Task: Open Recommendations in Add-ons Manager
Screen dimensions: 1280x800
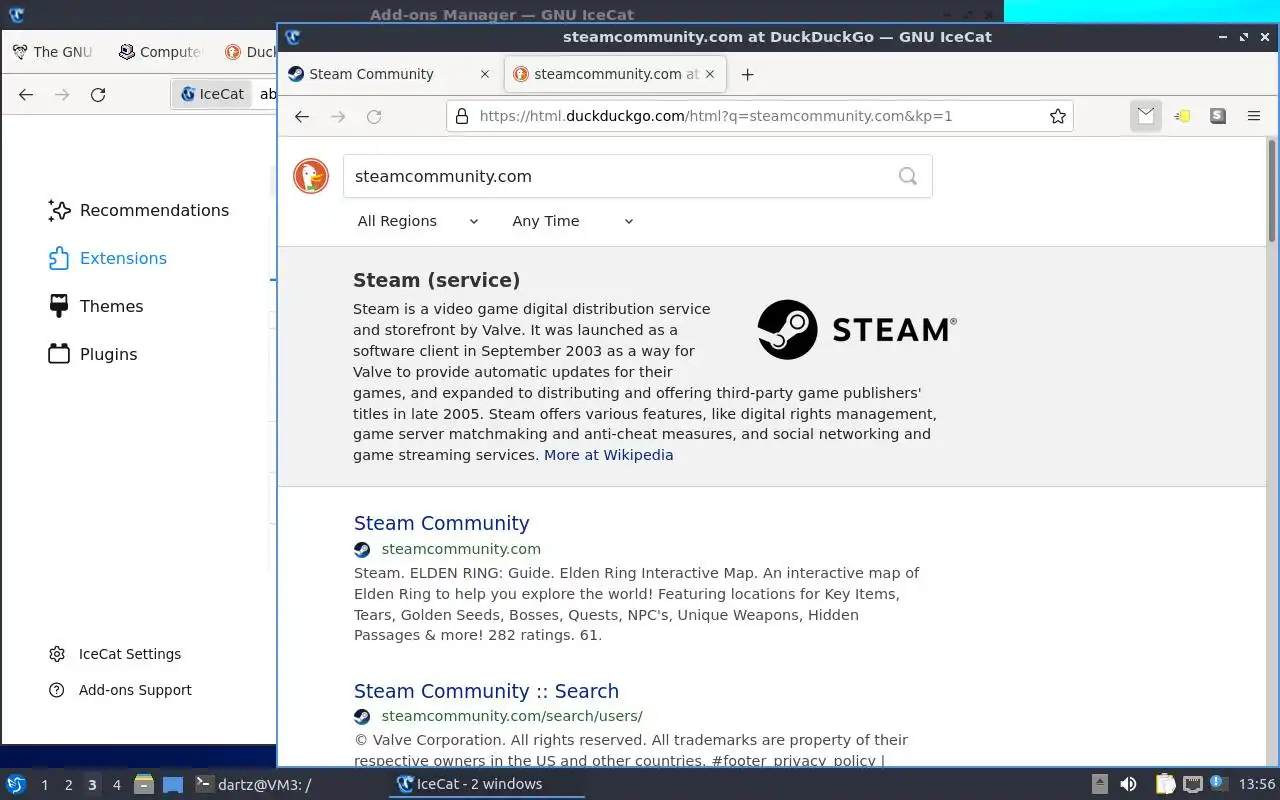Action: [x=140, y=210]
